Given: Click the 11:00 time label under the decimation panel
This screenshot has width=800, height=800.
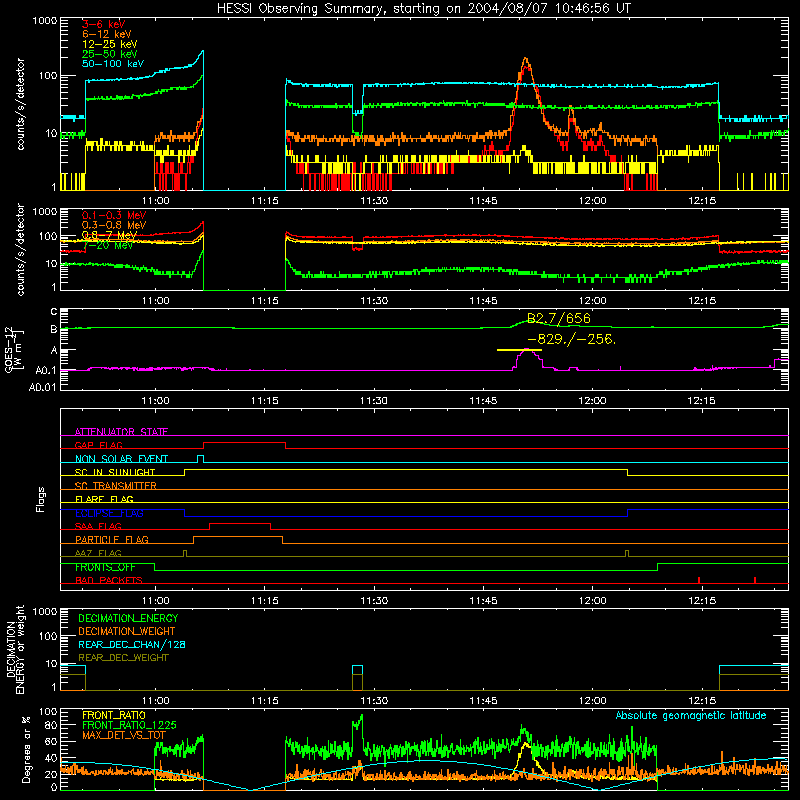Looking at the screenshot, I should pyautogui.click(x=155, y=701).
